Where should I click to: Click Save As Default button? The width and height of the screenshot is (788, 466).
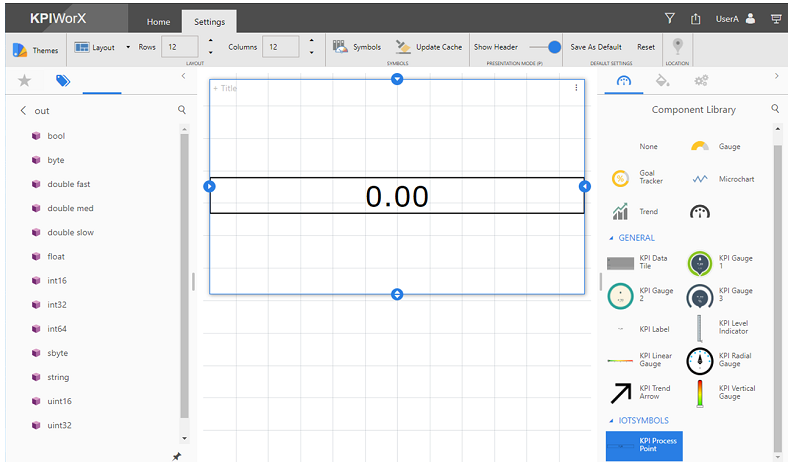point(595,47)
